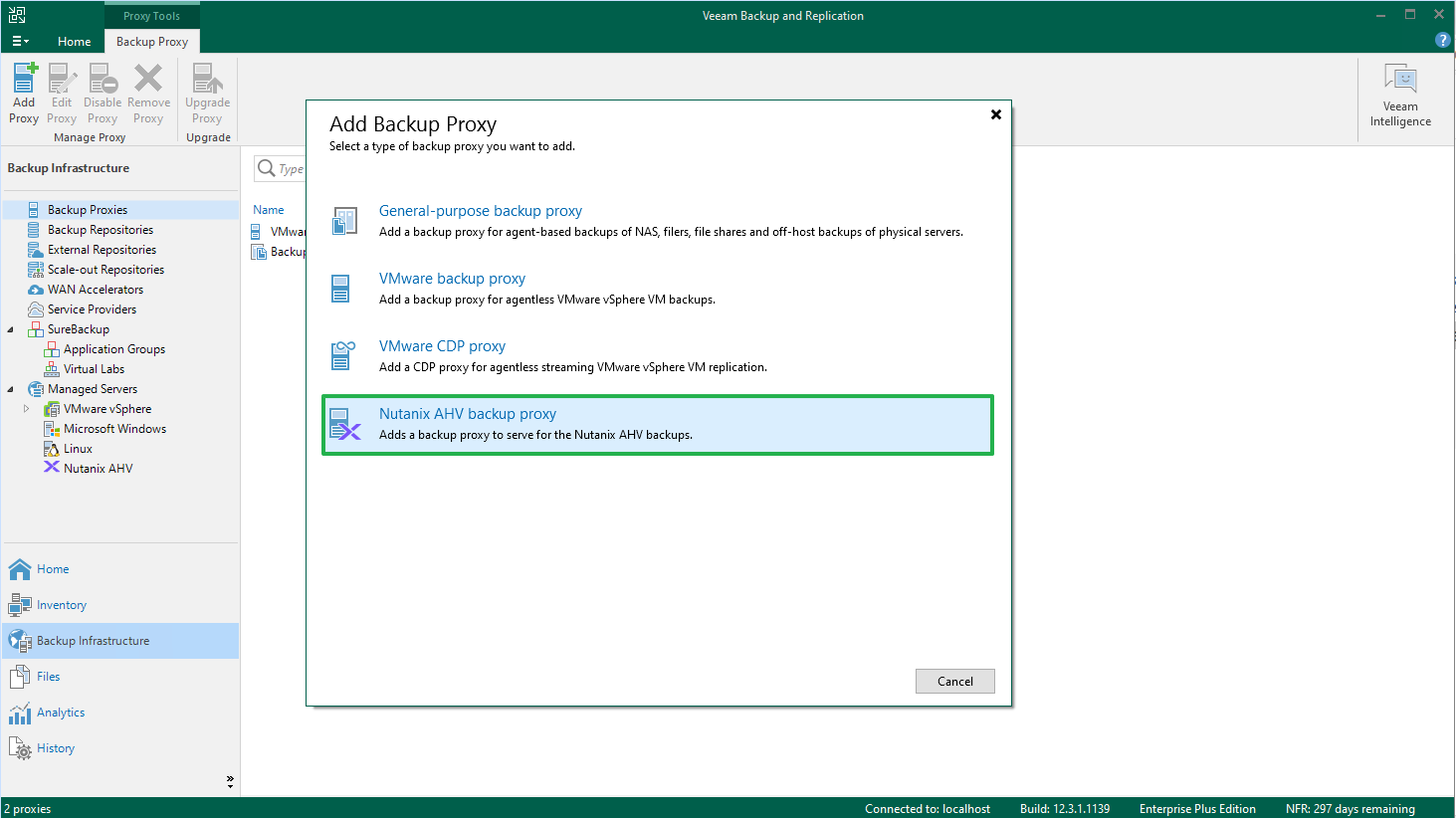Select Virtual Labs node
The image size is (1456, 818).
click(94, 369)
